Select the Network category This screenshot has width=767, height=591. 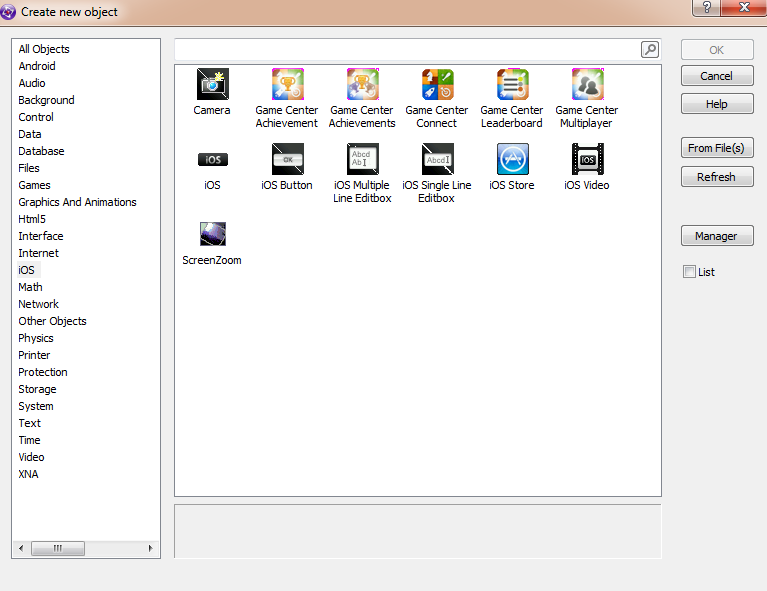pyautogui.click(x=39, y=304)
